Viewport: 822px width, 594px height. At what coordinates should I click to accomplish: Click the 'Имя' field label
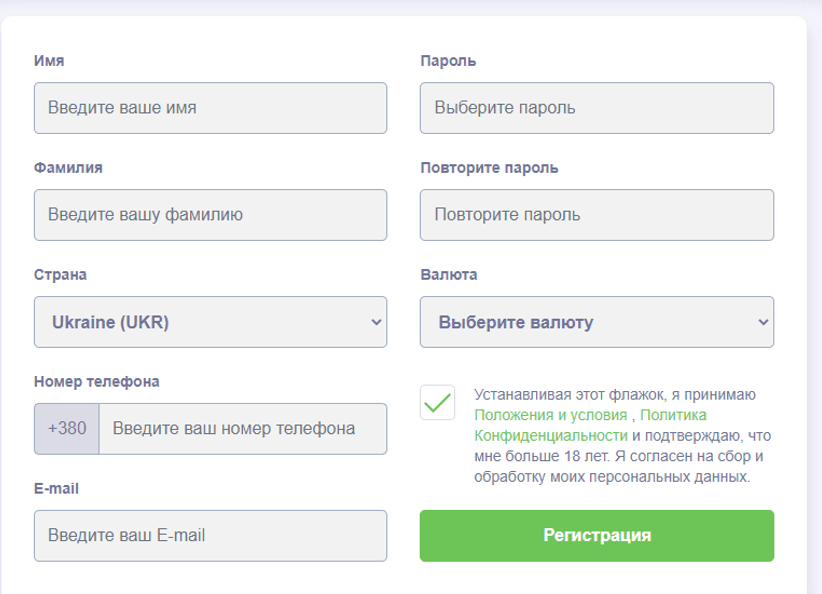[49, 60]
